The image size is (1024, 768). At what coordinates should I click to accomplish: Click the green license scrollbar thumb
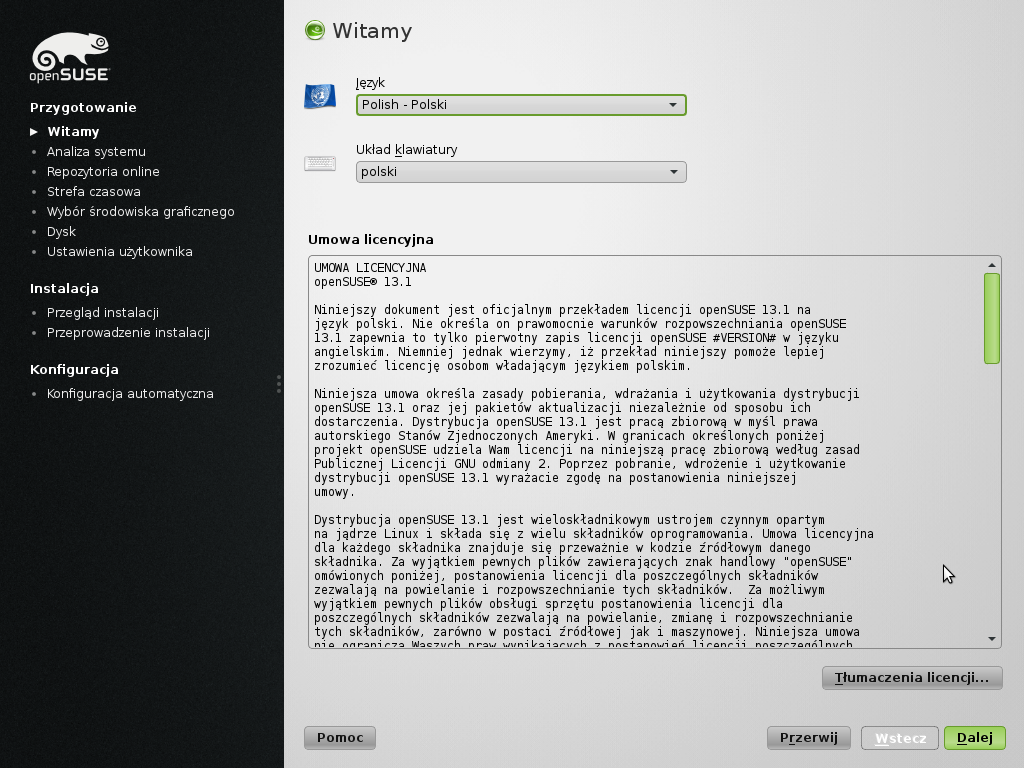(x=992, y=318)
